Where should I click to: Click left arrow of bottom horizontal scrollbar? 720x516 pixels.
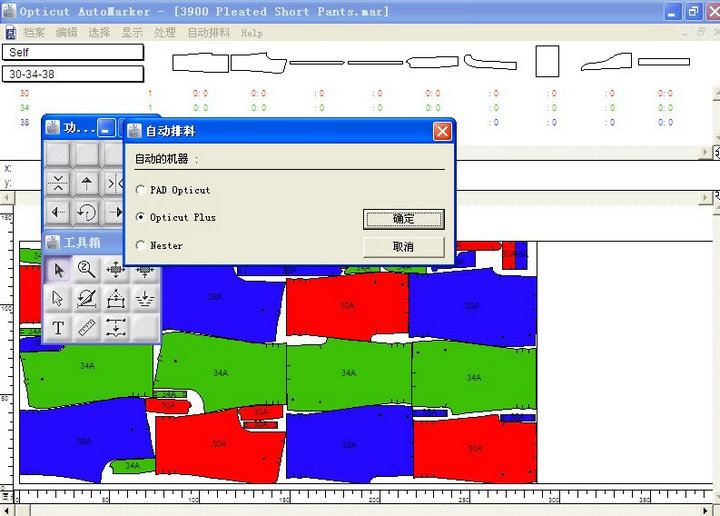point(6,510)
